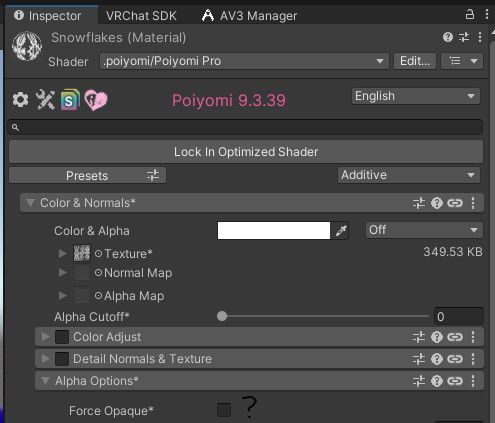Open the white Color & Alpha swatch
495x423 pixels.
click(x=274, y=230)
